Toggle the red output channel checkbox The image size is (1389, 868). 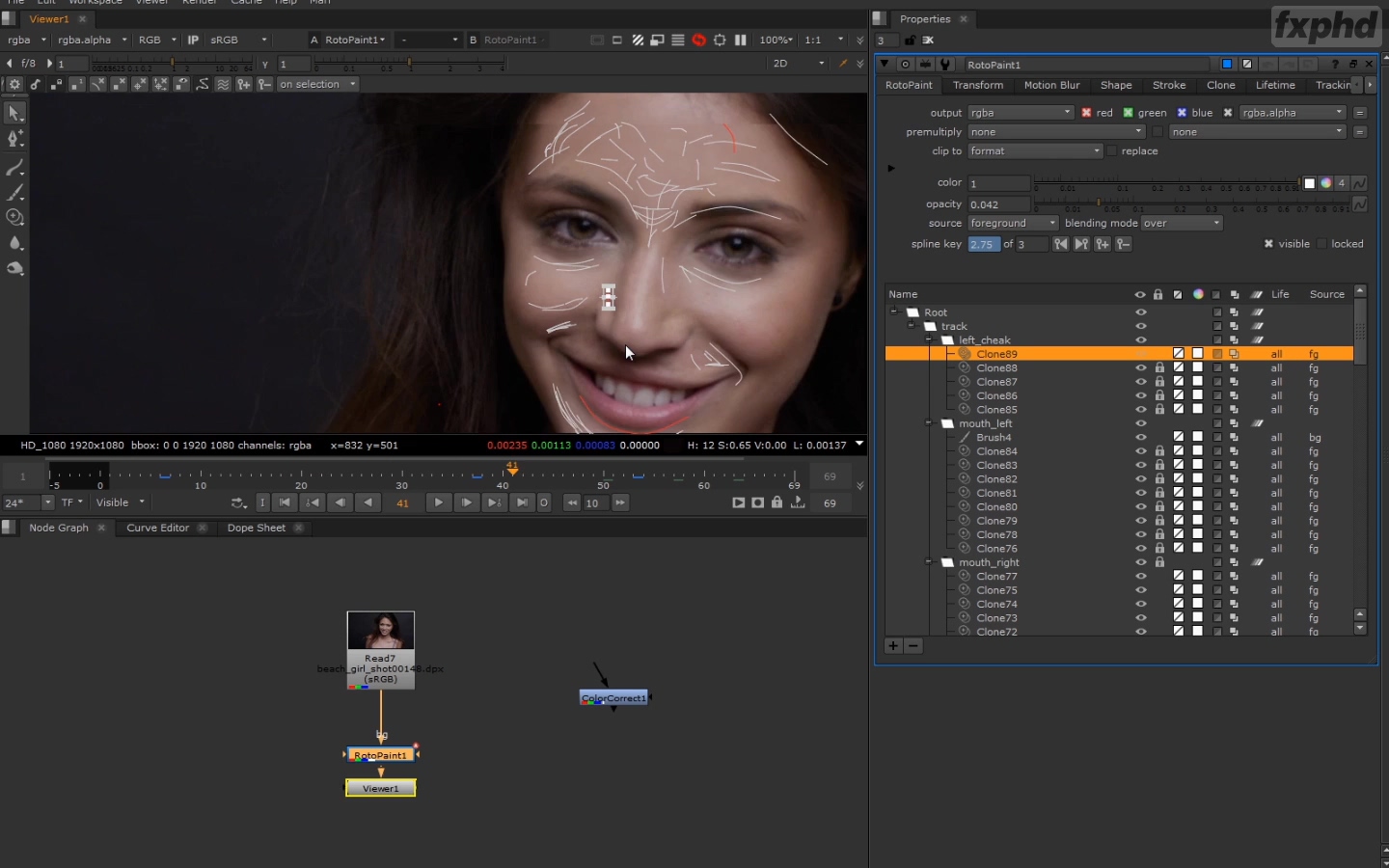point(1086,113)
